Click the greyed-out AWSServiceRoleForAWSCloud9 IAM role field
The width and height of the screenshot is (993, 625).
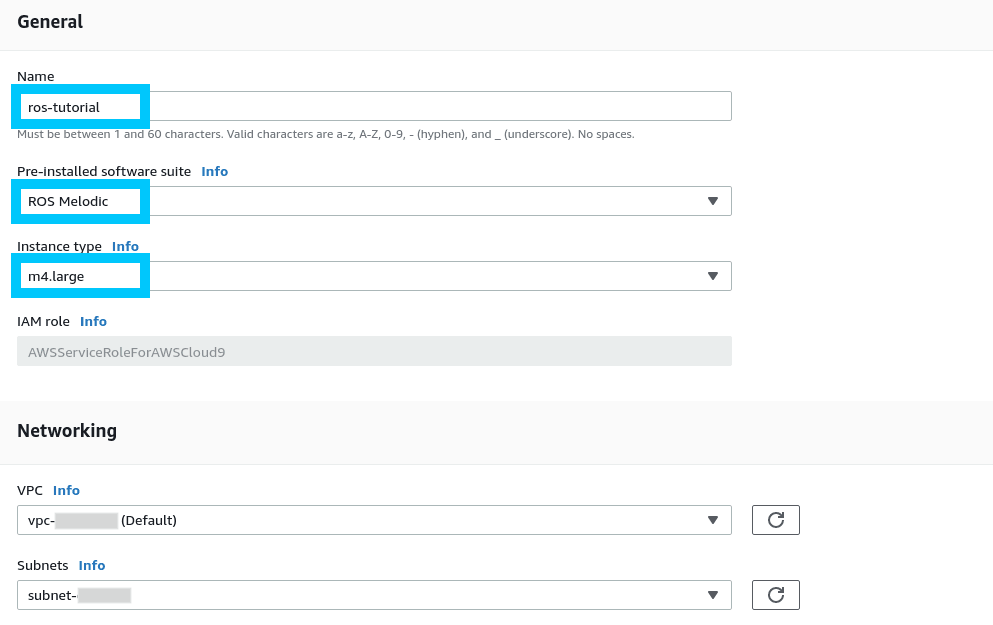pos(374,351)
